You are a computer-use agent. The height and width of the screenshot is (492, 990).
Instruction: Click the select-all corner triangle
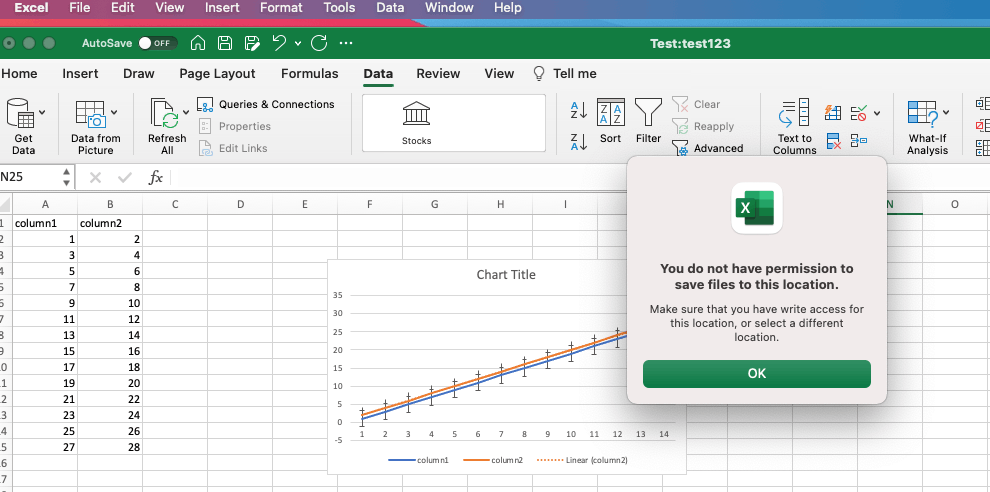[x=6, y=205]
